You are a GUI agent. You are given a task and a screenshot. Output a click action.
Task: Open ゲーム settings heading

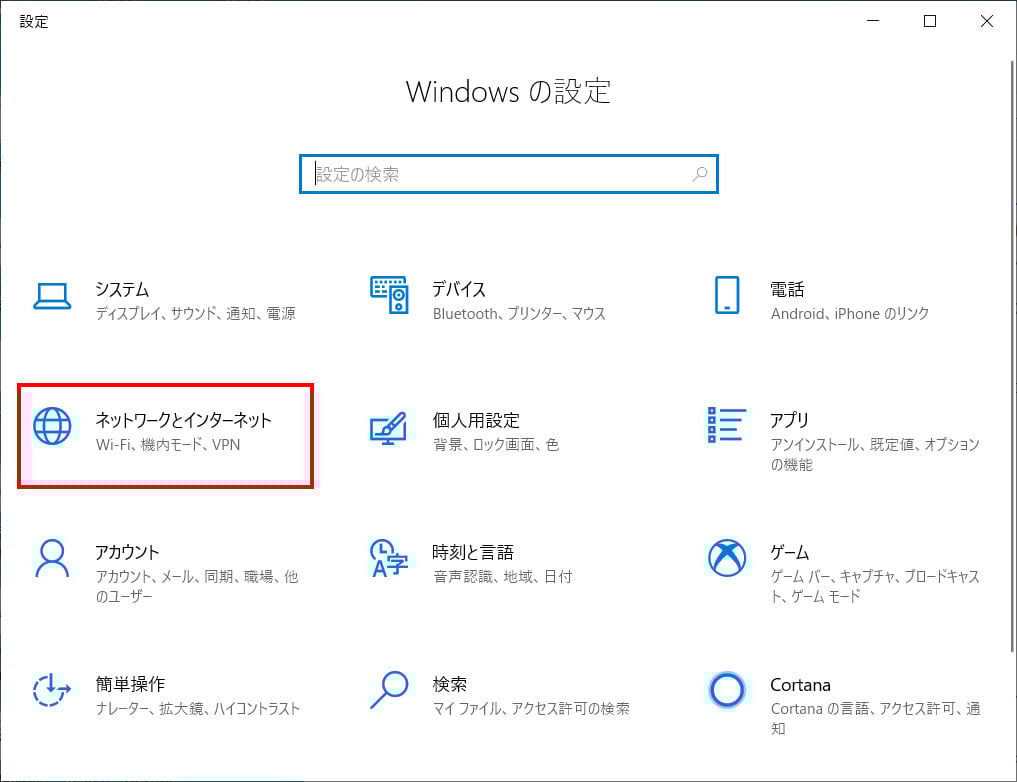[789, 552]
